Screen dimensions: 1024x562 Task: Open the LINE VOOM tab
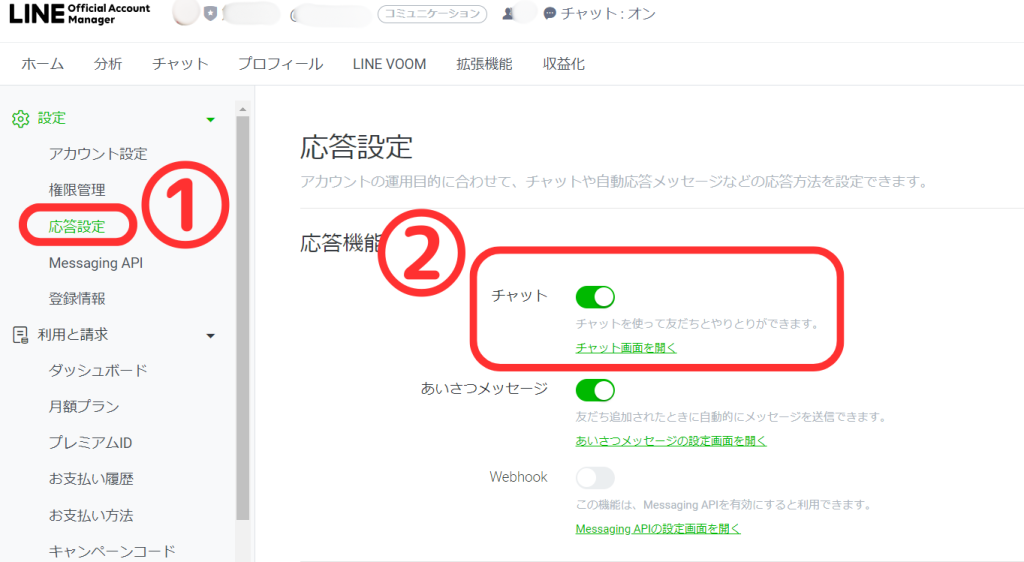[389, 64]
